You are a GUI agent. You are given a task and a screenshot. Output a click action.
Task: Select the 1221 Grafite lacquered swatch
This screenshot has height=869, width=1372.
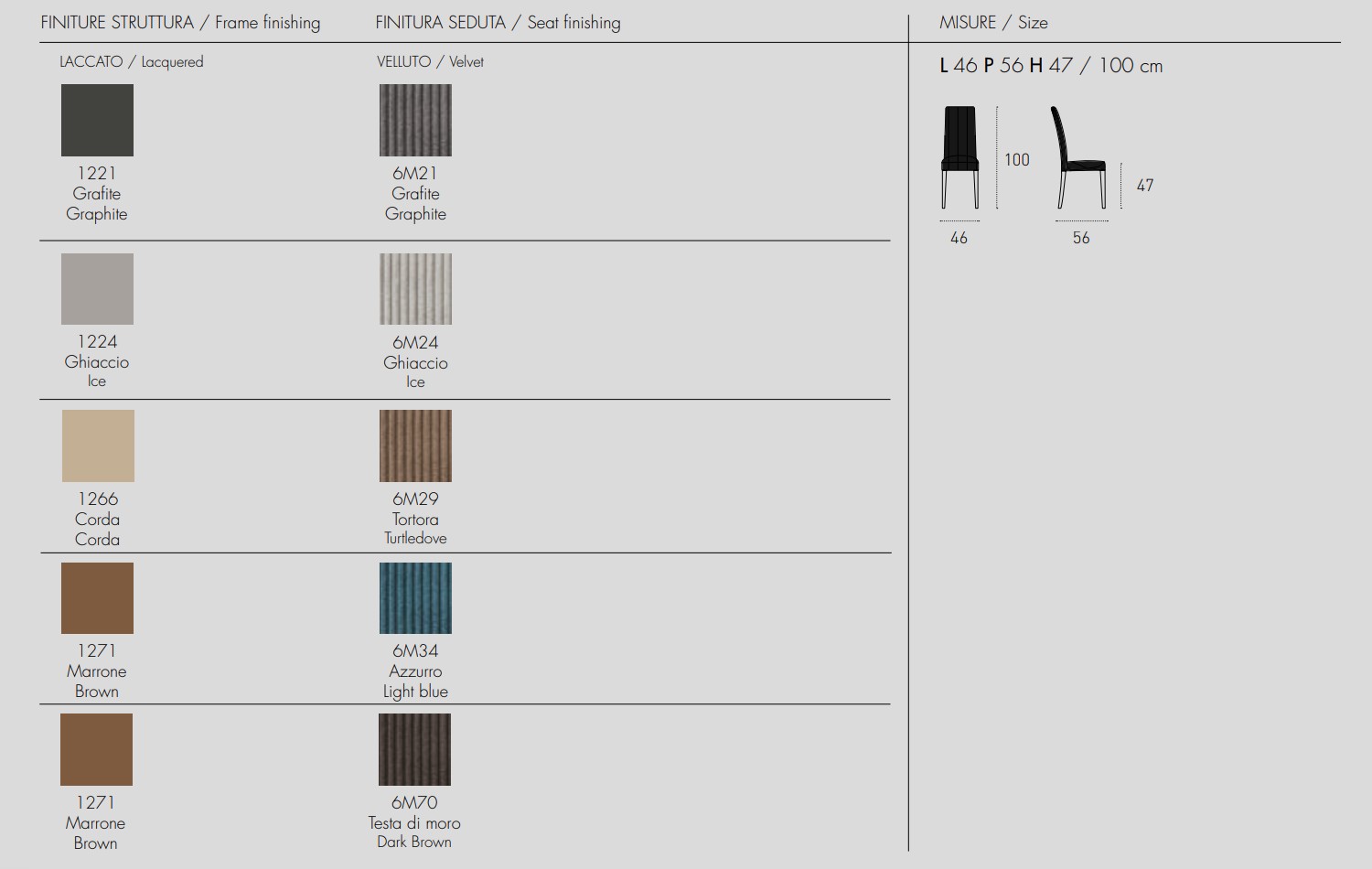97,120
